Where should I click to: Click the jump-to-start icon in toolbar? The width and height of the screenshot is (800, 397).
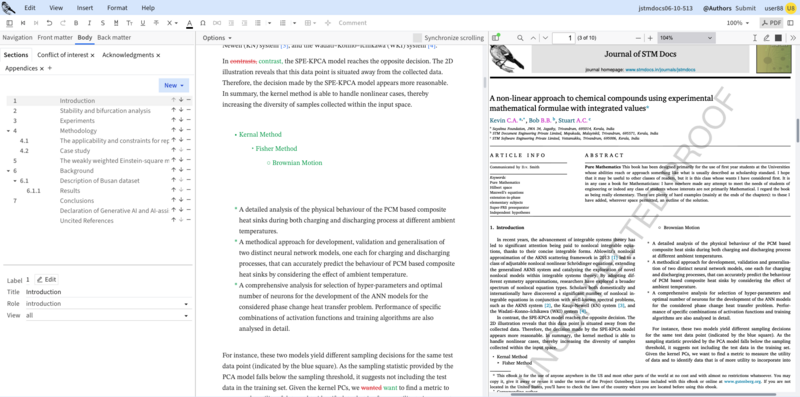pyautogui.click(x=23, y=23)
